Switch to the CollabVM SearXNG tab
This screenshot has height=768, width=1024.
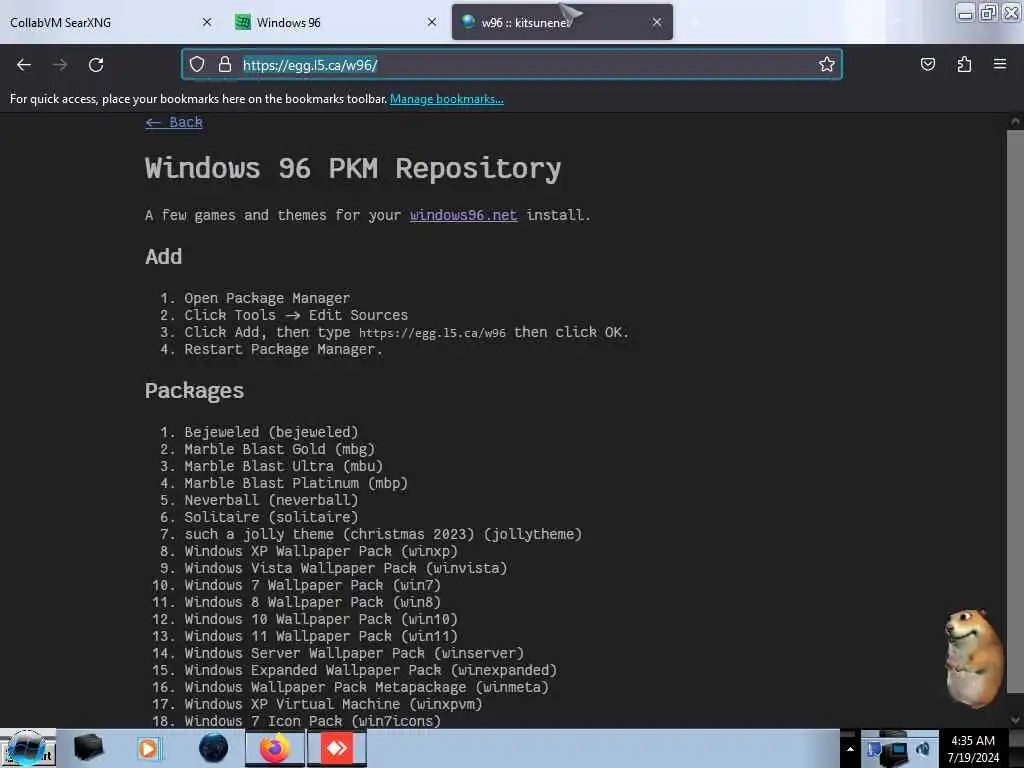point(110,22)
